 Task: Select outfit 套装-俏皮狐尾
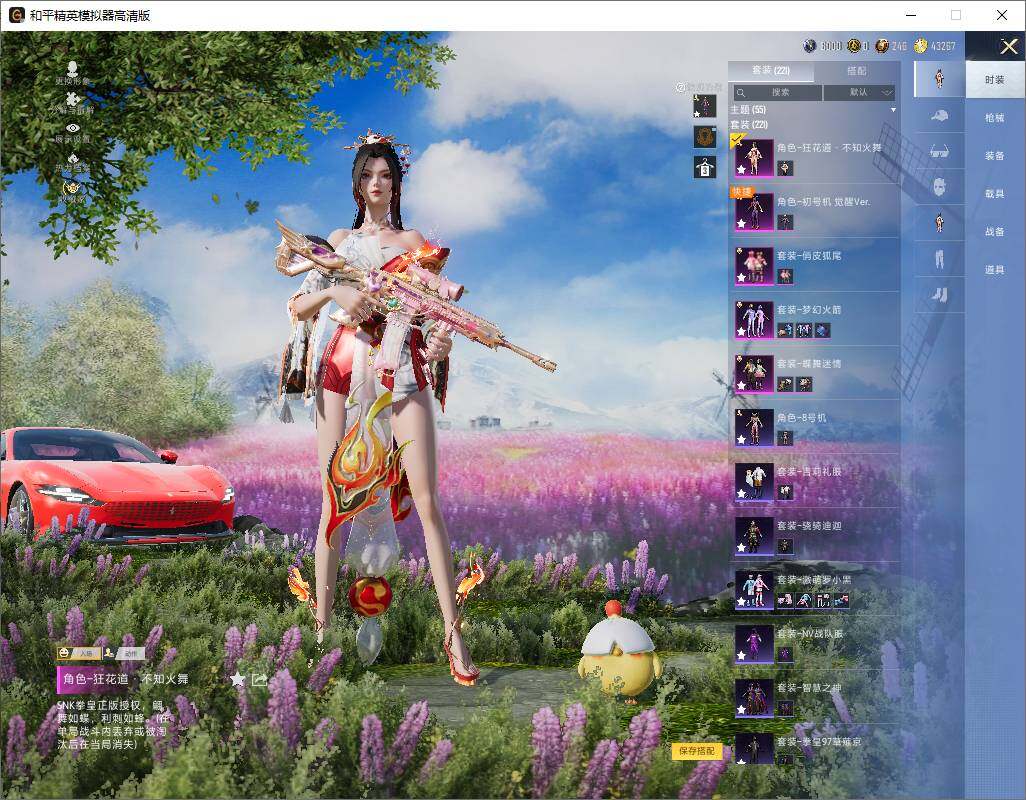click(x=815, y=266)
